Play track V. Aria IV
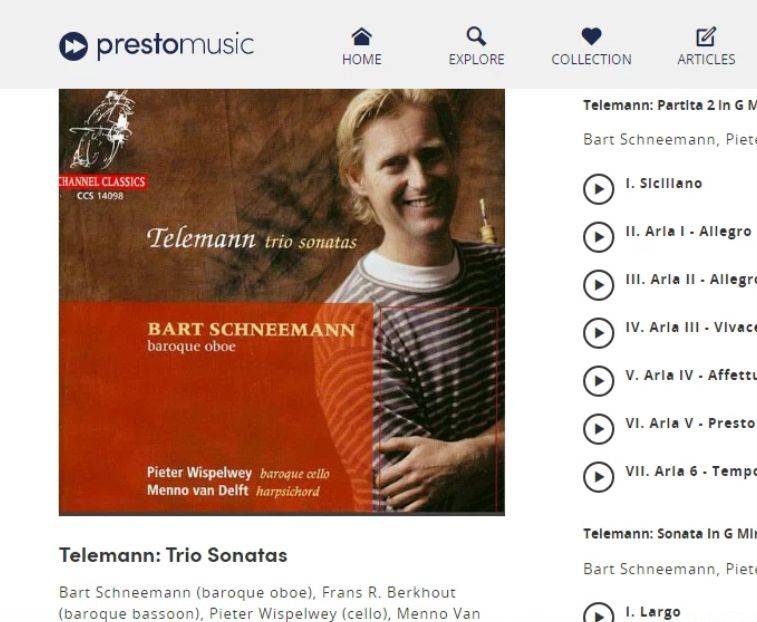Image resolution: width=757 pixels, height=622 pixels. pos(599,381)
